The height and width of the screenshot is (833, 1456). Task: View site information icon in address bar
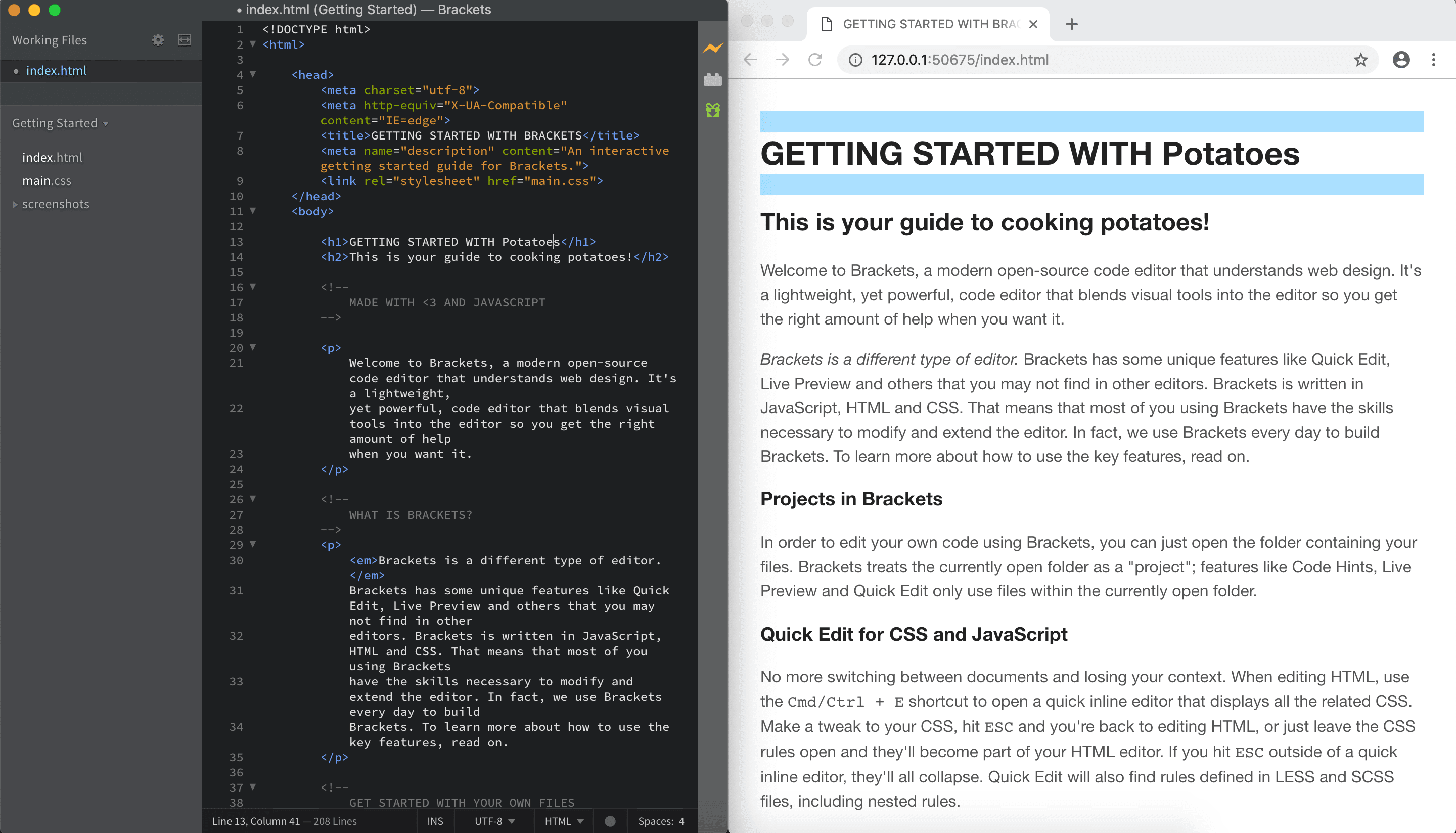click(x=855, y=60)
